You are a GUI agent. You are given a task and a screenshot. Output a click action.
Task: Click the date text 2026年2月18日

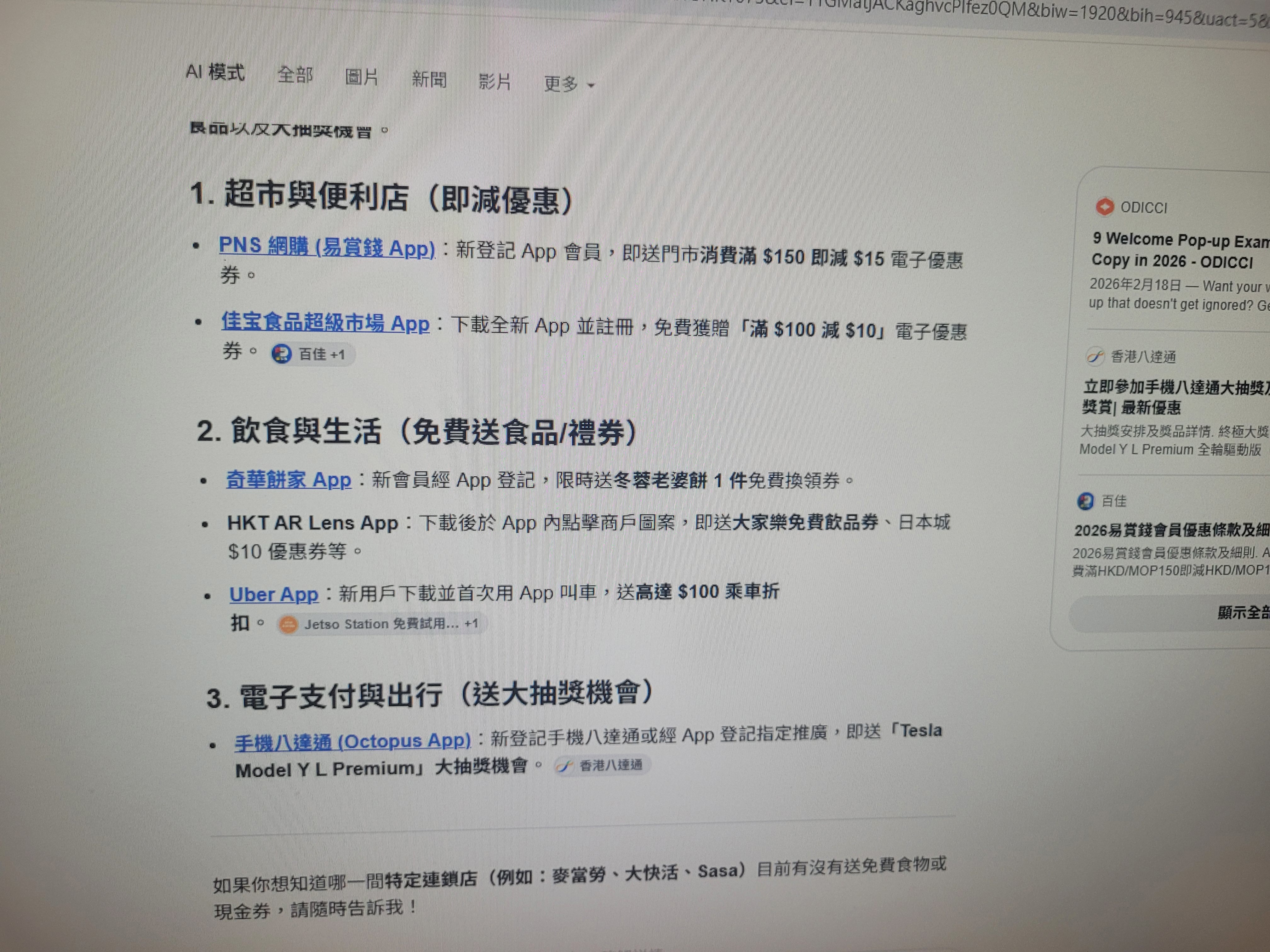pyautogui.click(x=1135, y=285)
